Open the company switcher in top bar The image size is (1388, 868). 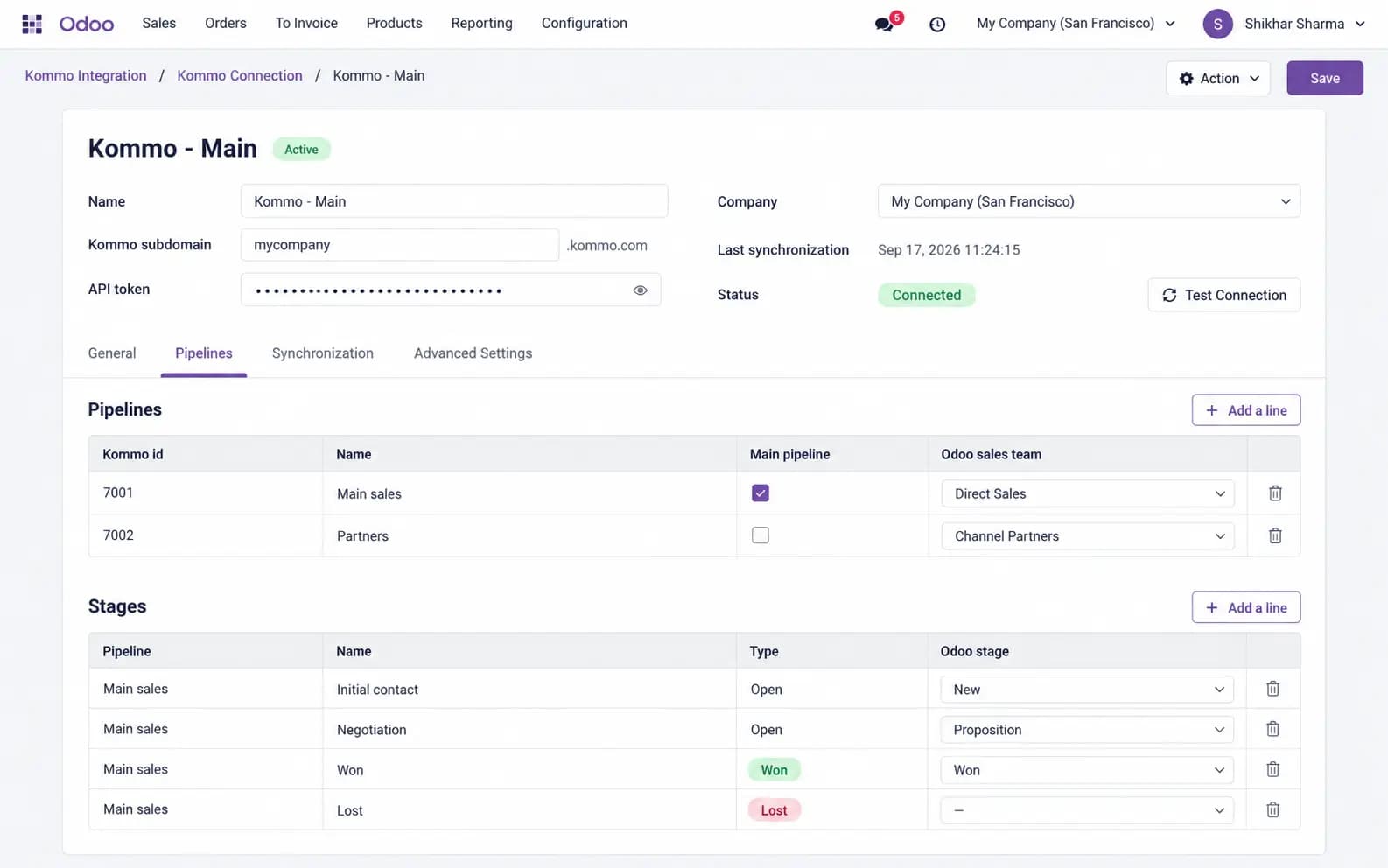[1076, 24]
